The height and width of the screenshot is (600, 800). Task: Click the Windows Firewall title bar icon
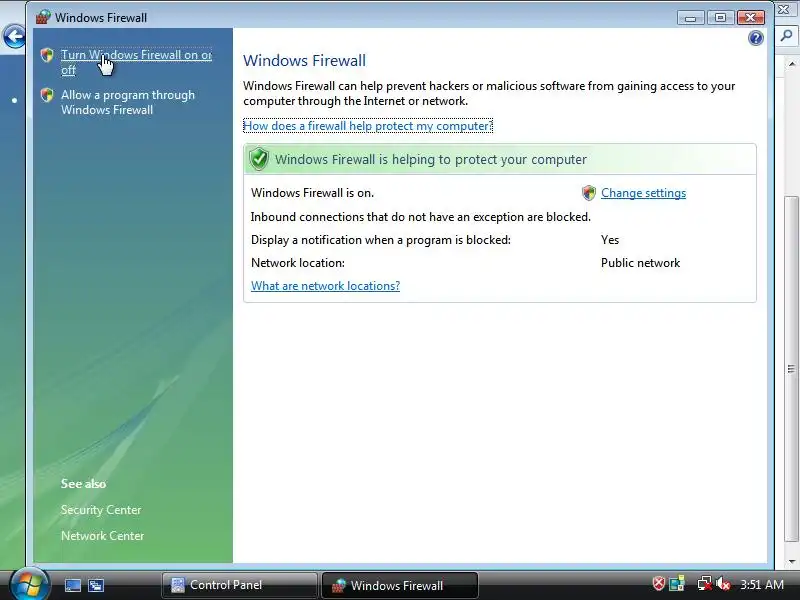pyautogui.click(x=43, y=17)
